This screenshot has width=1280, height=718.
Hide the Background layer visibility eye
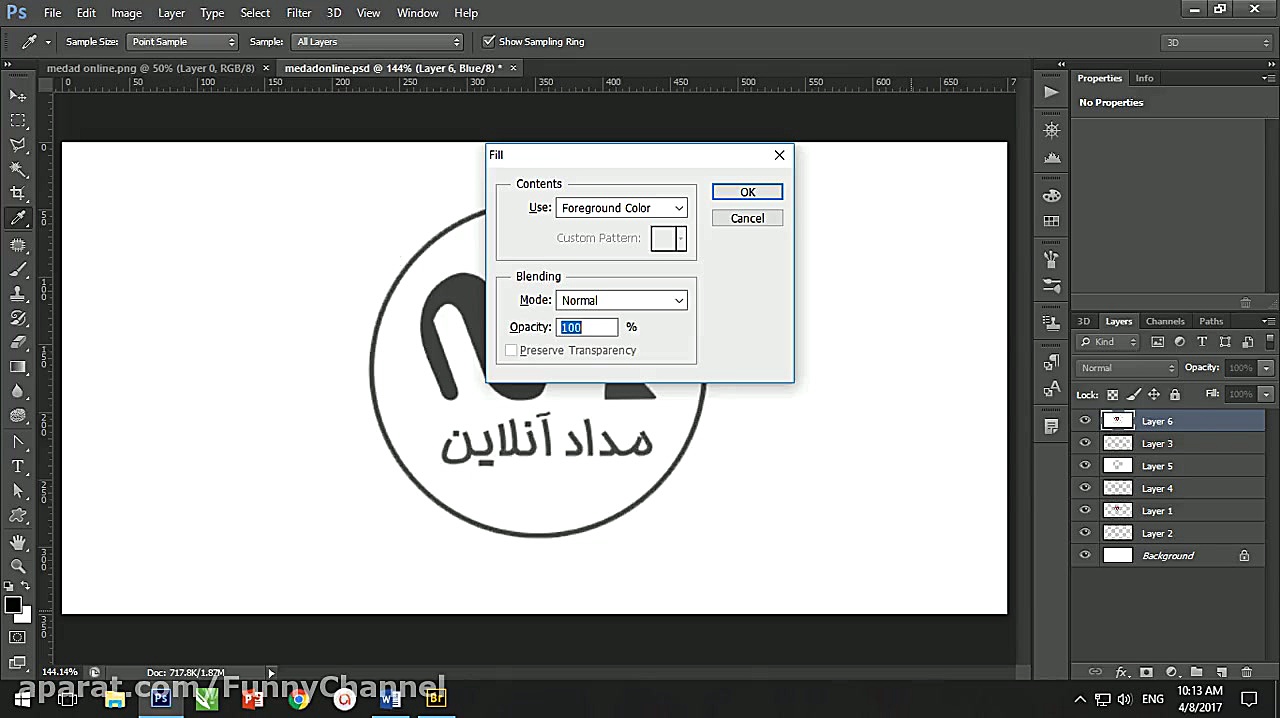[1085, 555]
